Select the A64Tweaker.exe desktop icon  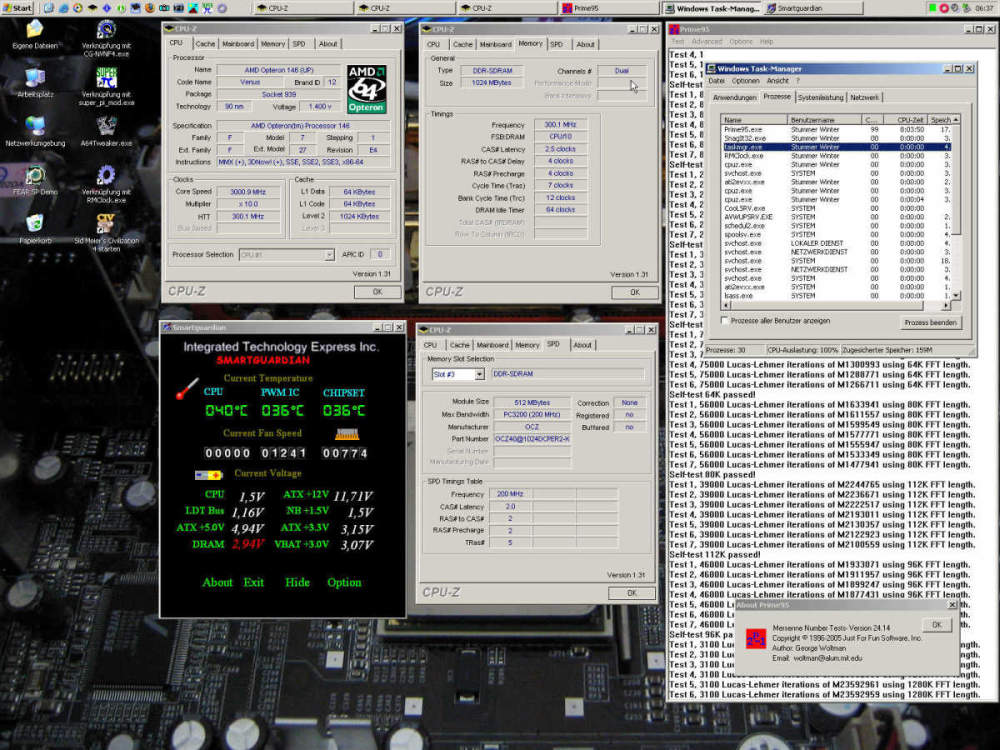[106, 127]
